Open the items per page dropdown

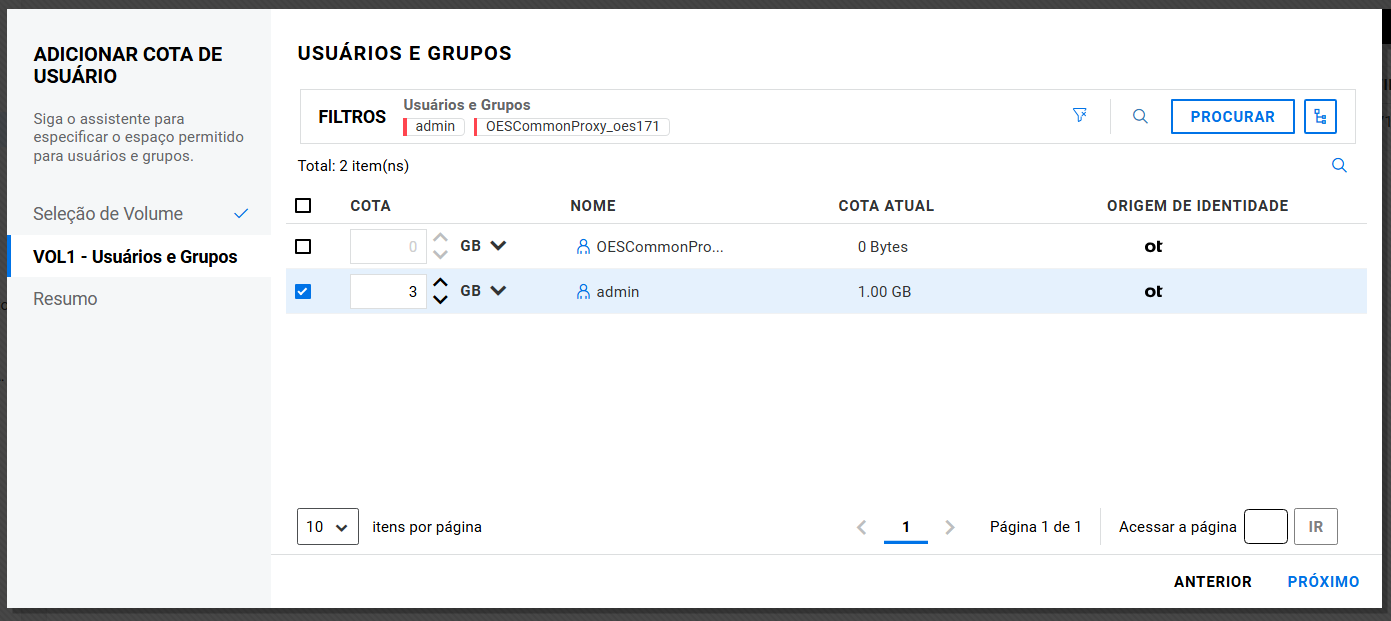(327, 527)
